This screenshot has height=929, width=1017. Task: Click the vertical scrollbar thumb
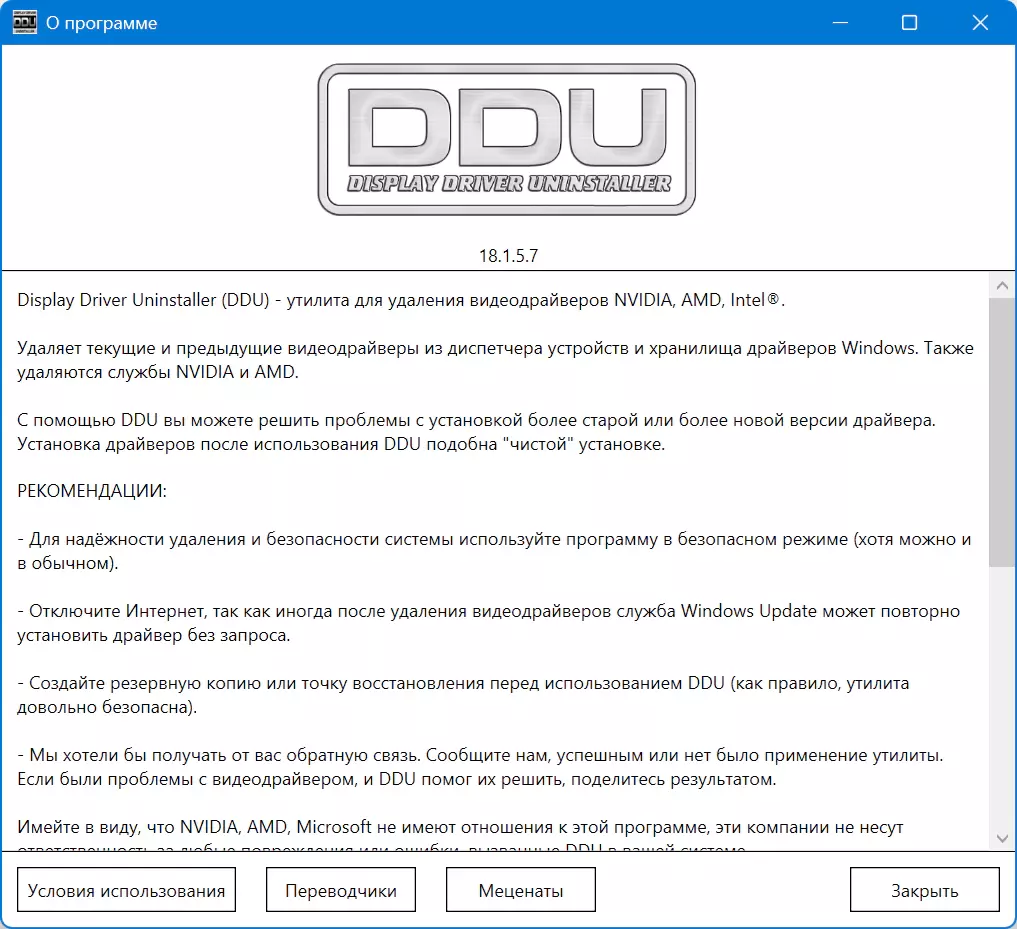[x=1002, y=431]
